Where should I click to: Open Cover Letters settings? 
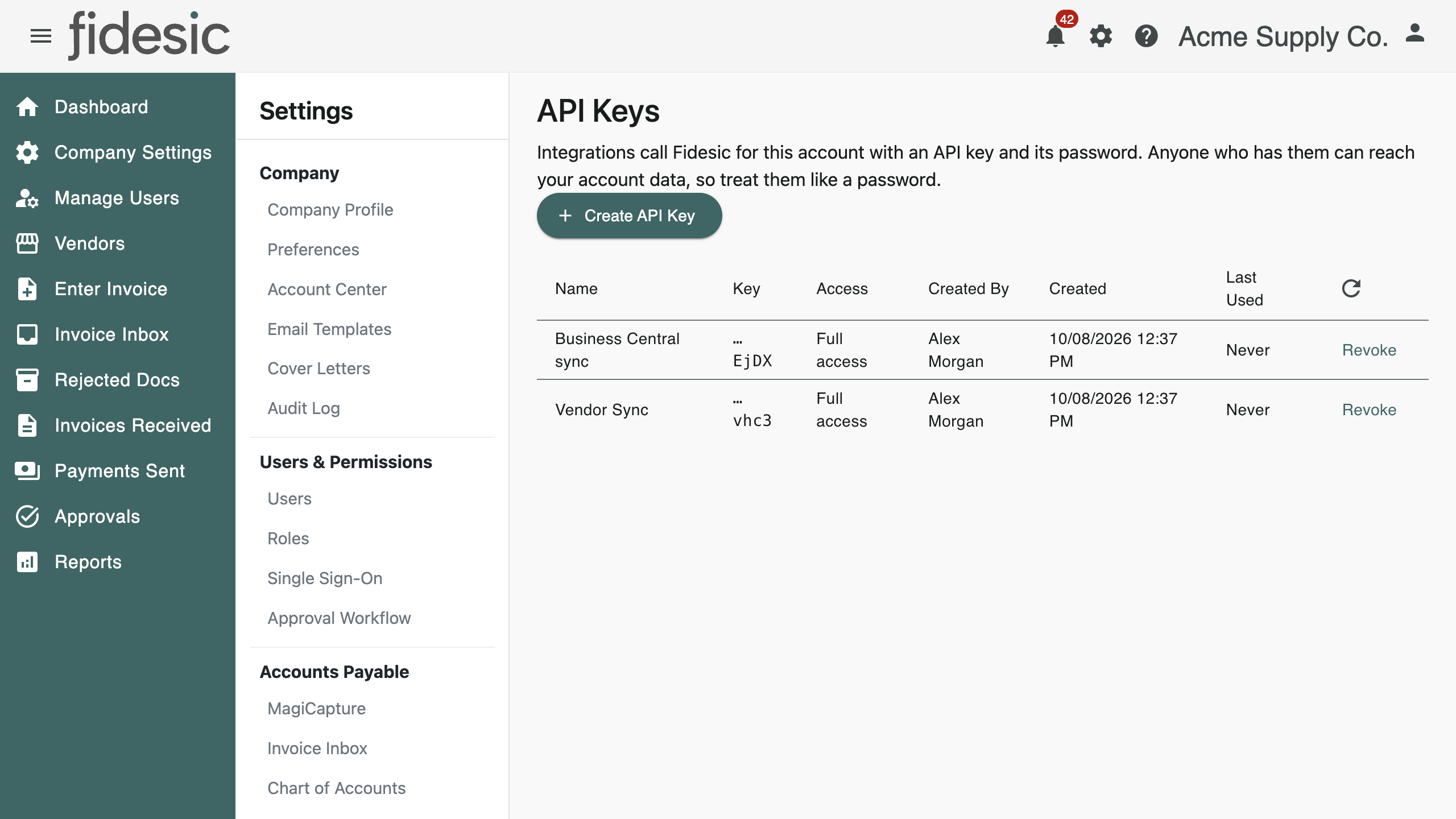pos(318,369)
